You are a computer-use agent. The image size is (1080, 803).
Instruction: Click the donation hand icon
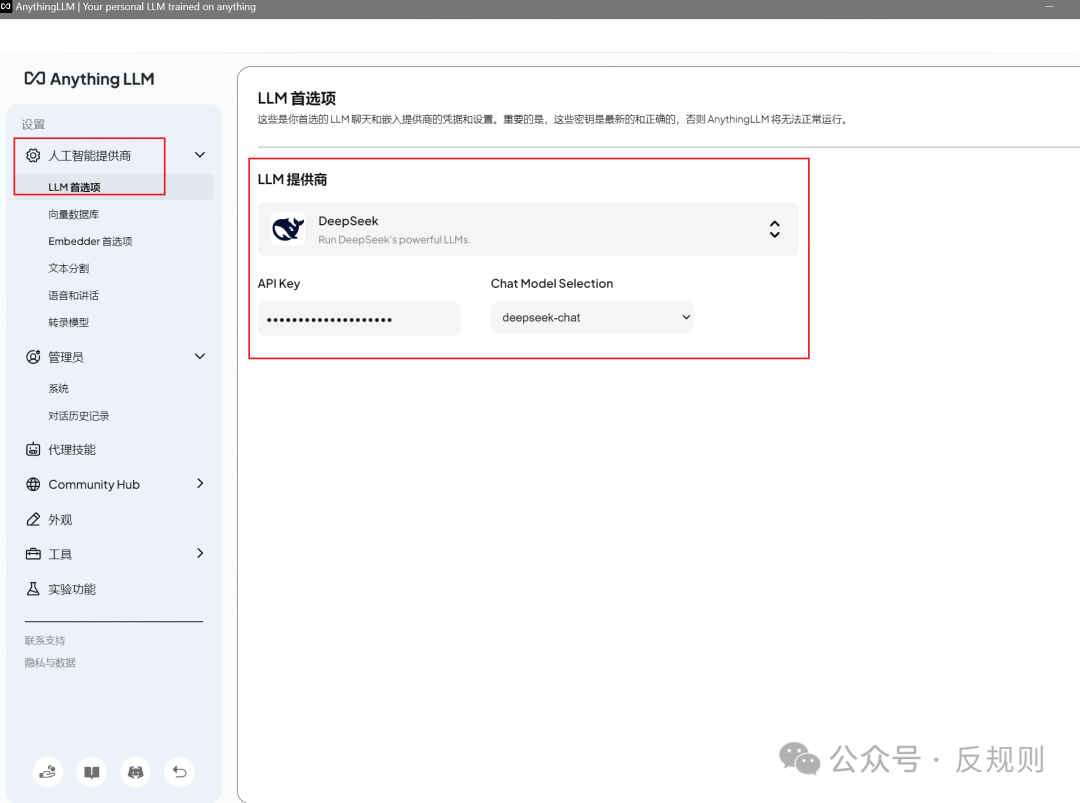[x=47, y=772]
